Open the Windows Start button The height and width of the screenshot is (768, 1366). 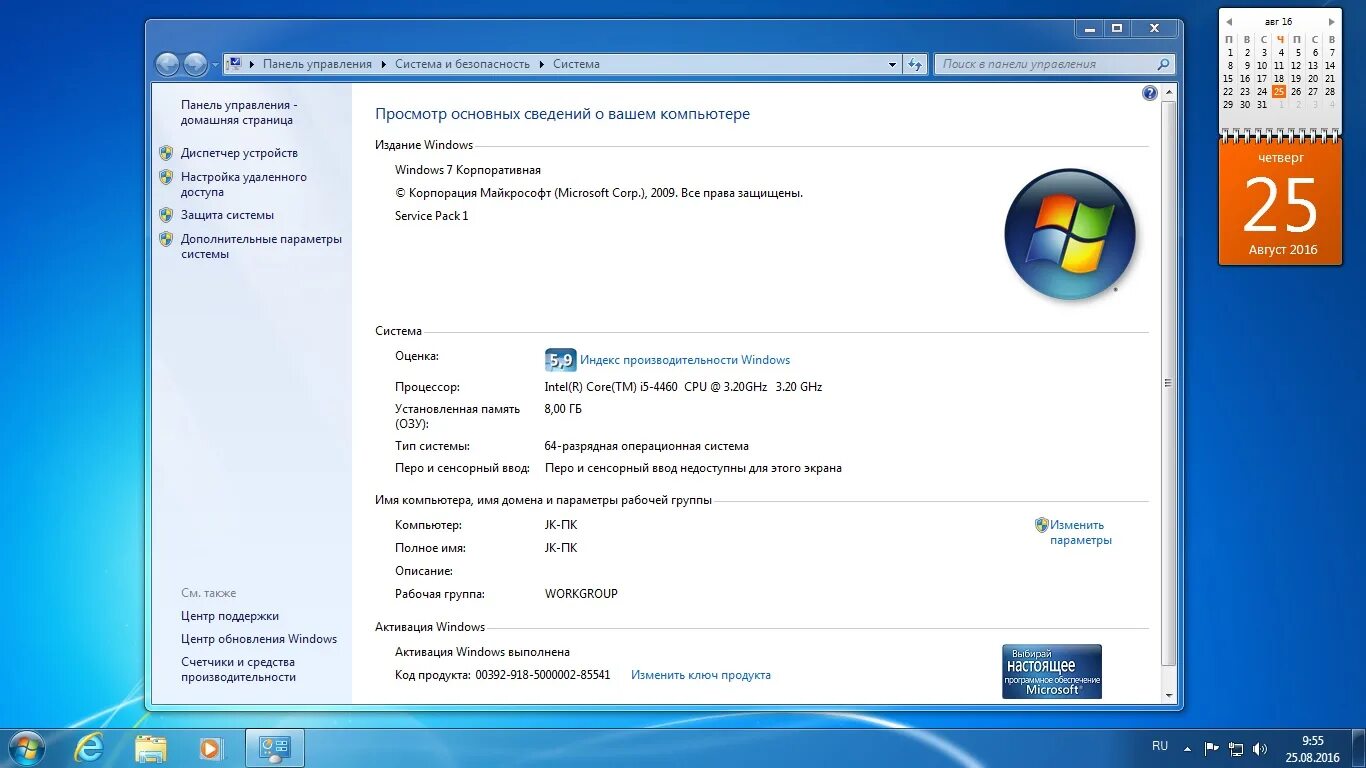26,748
